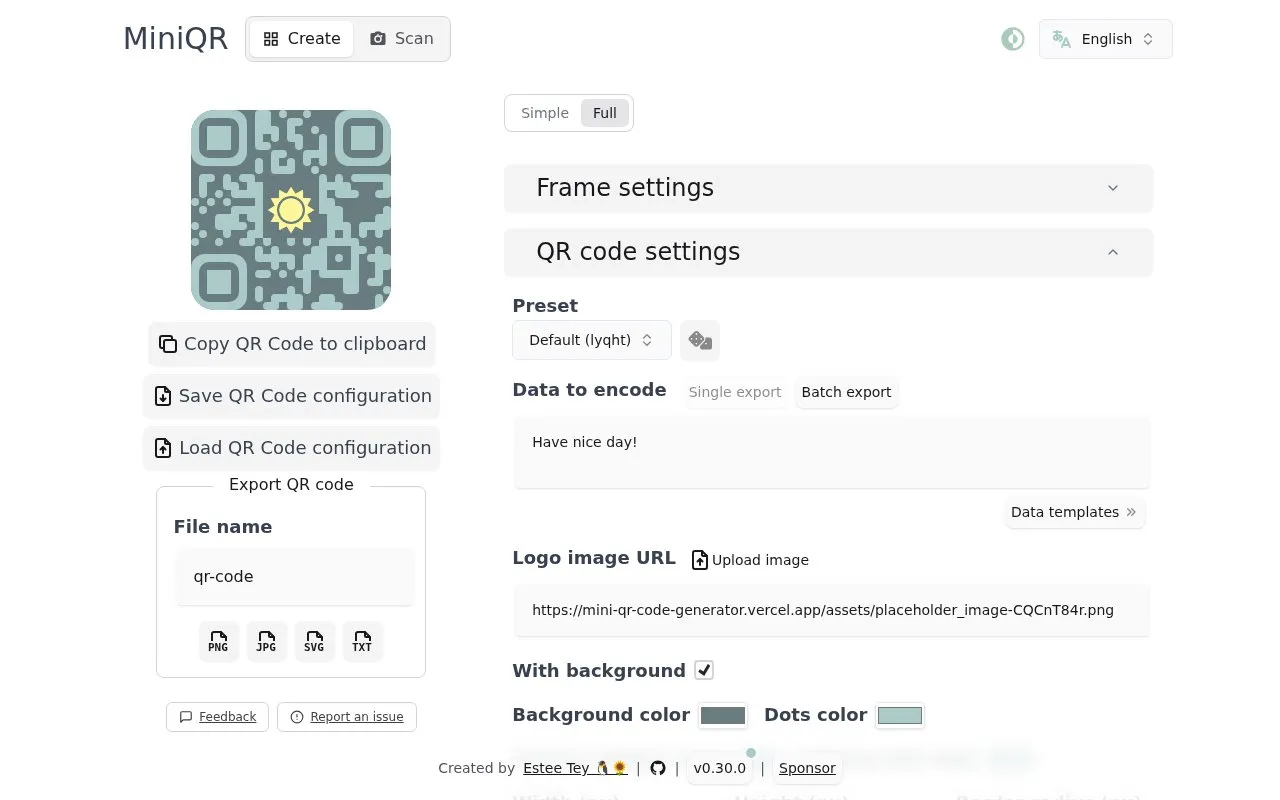Image resolution: width=1280 pixels, height=800 pixels.
Task: Upload a logo image
Action: point(750,560)
